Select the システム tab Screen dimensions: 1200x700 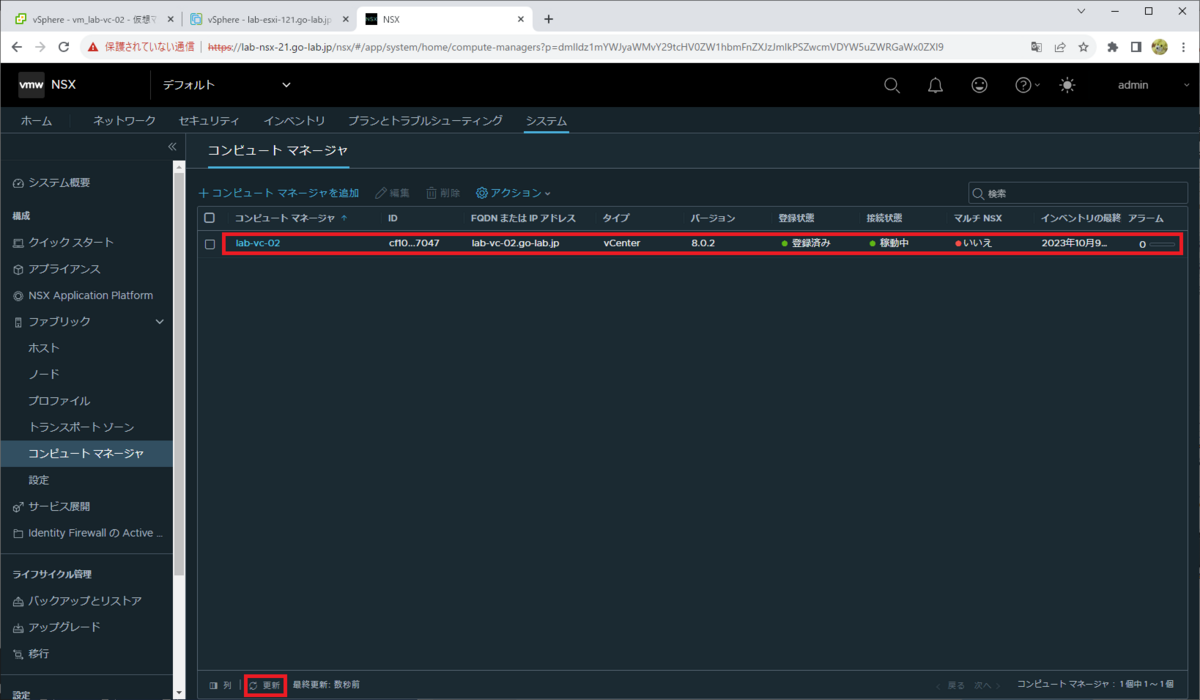coord(546,121)
